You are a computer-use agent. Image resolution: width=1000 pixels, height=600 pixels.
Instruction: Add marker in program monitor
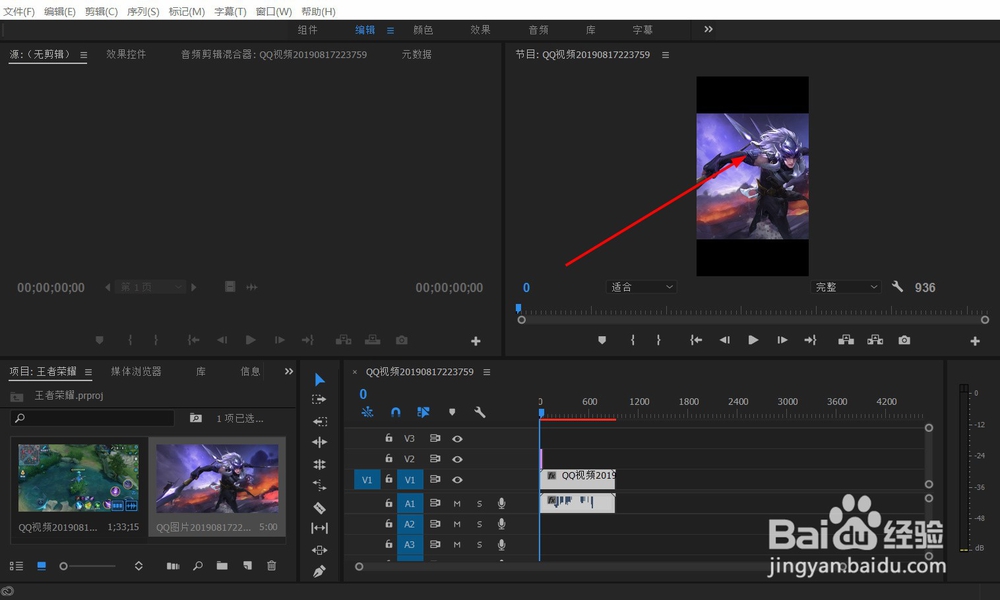point(602,340)
